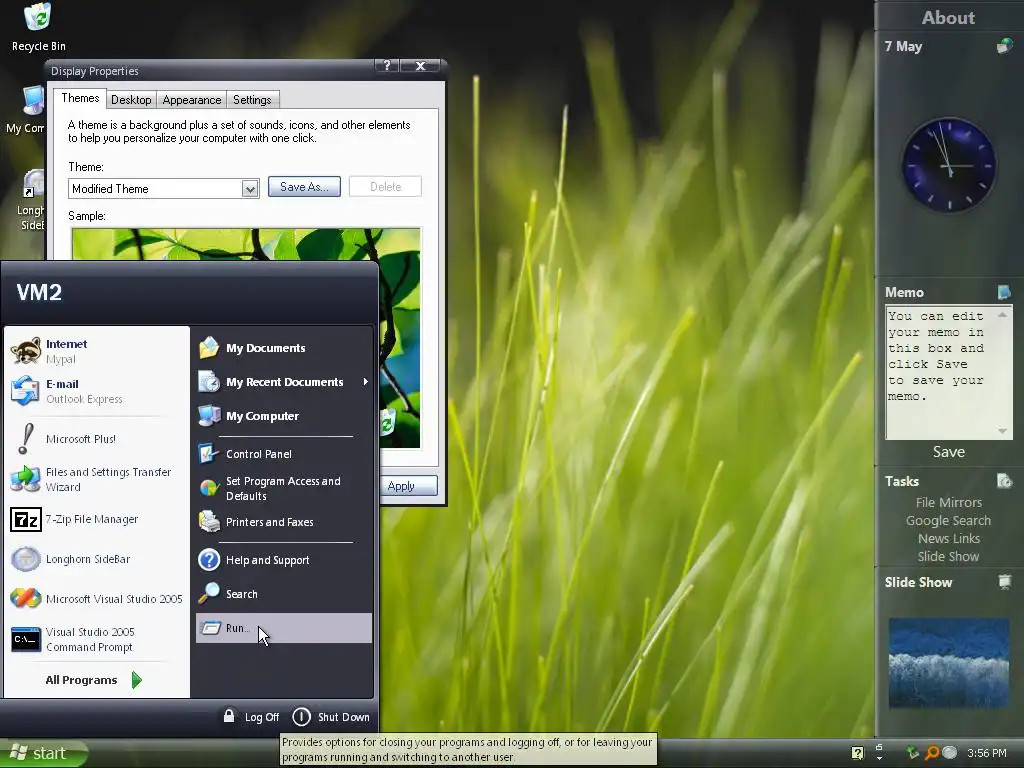1024x768 pixels.
Task: Click the Slide Show panel header icon
Action: pyautogui.click(x=1004, y=581)
